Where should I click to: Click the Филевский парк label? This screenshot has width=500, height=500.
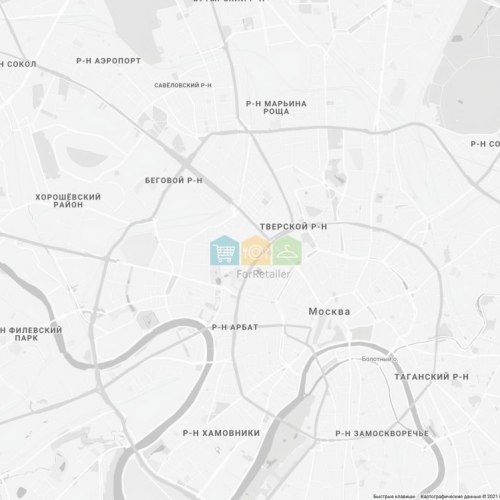[x=31, y=334]
